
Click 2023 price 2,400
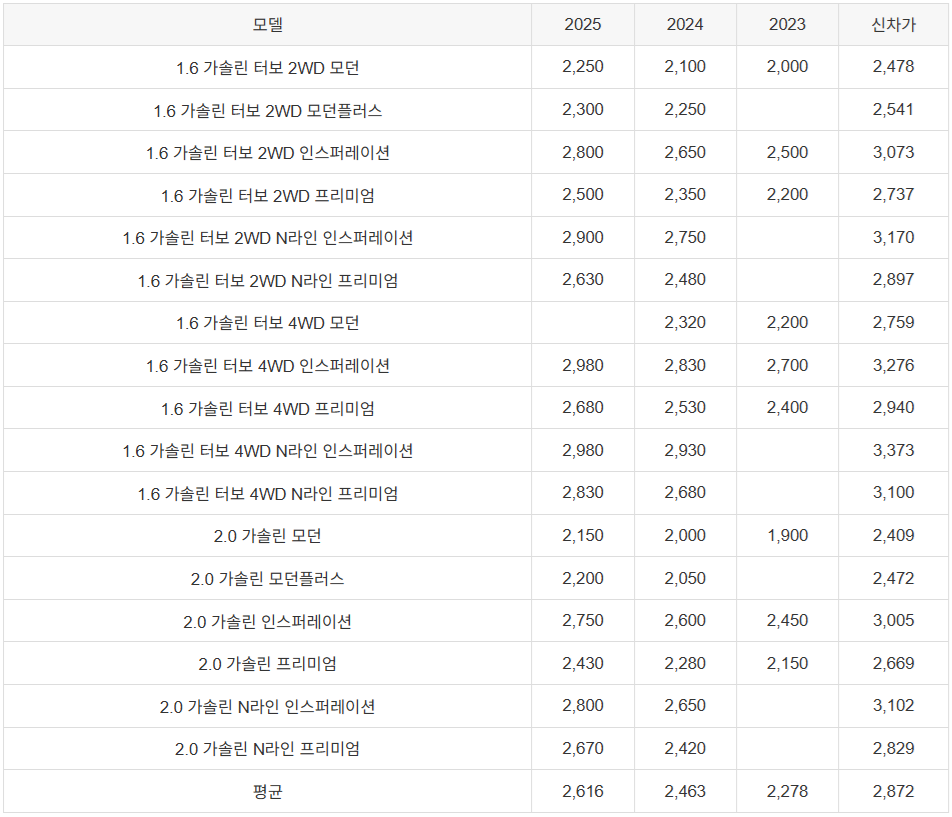point(787,407)
